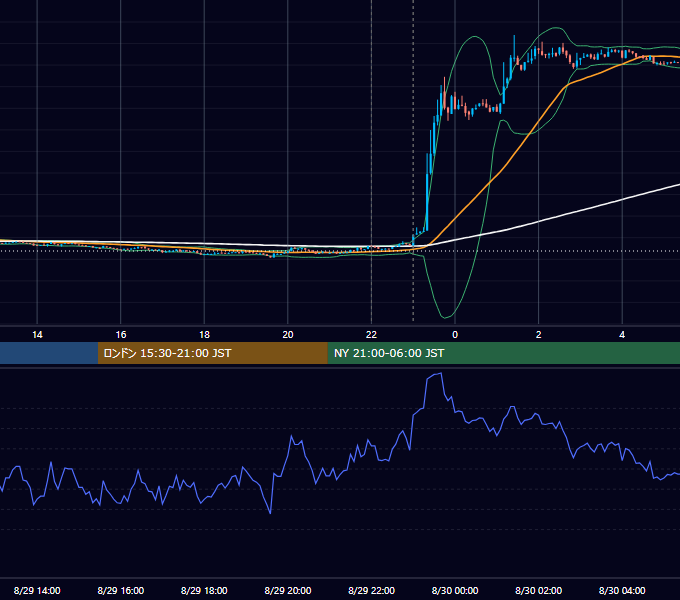Click the 8/30 02:00 date label
The width and height of the screenshot is (680, 600).
click(538, 590)
